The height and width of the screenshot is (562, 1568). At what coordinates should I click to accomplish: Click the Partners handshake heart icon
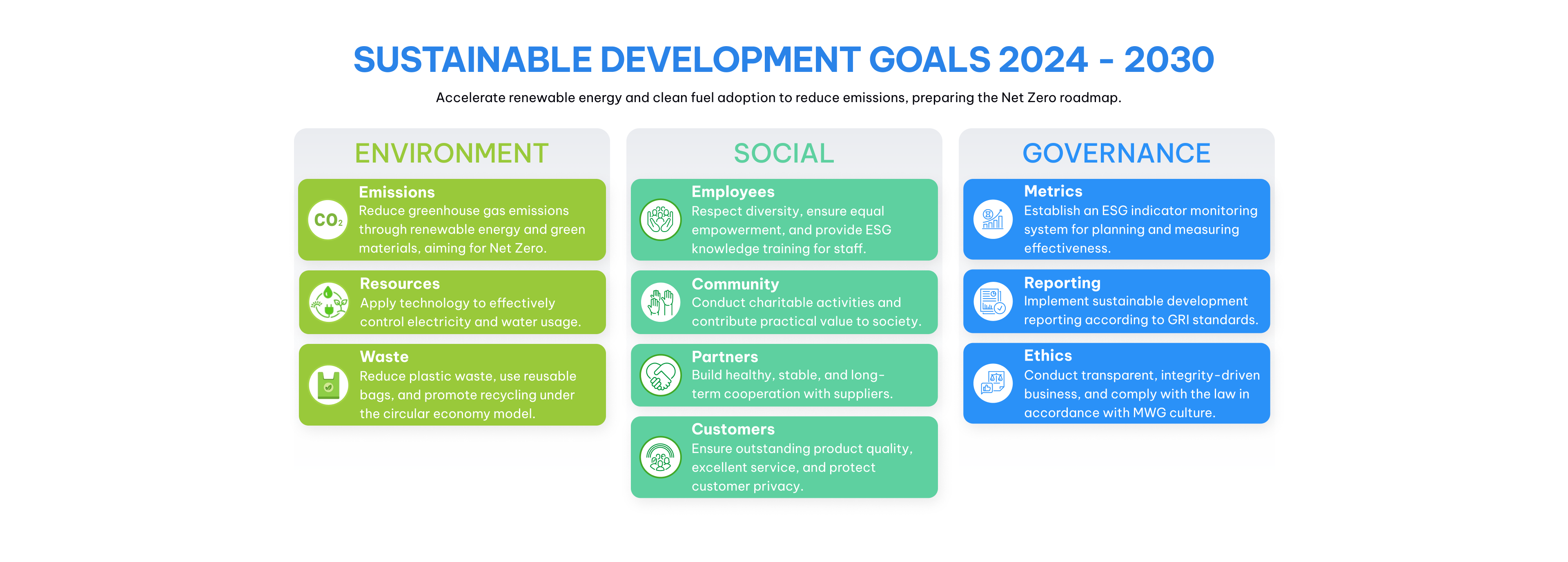(x=660, y=375)
